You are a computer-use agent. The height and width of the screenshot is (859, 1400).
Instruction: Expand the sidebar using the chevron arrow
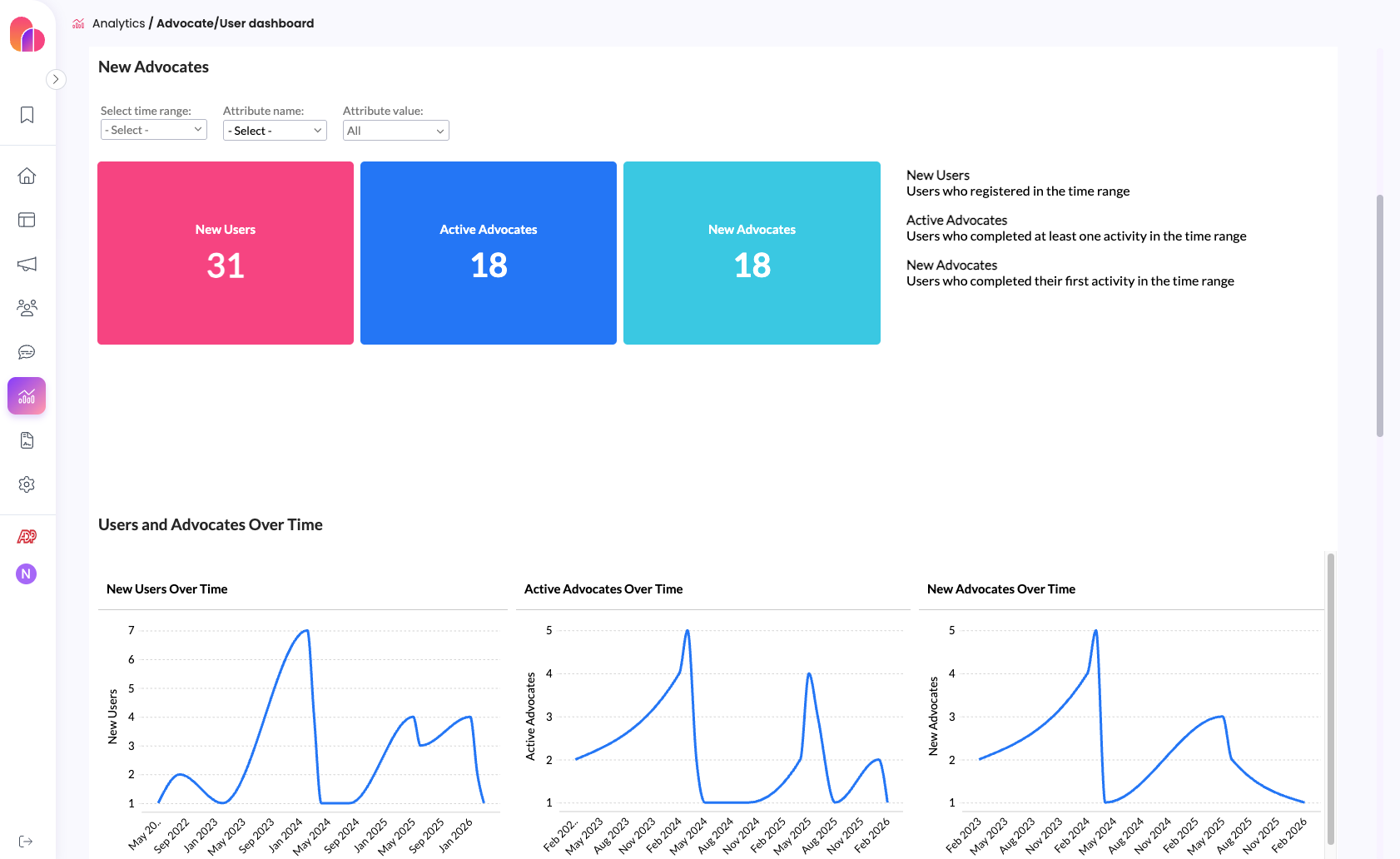coord(56,79)
